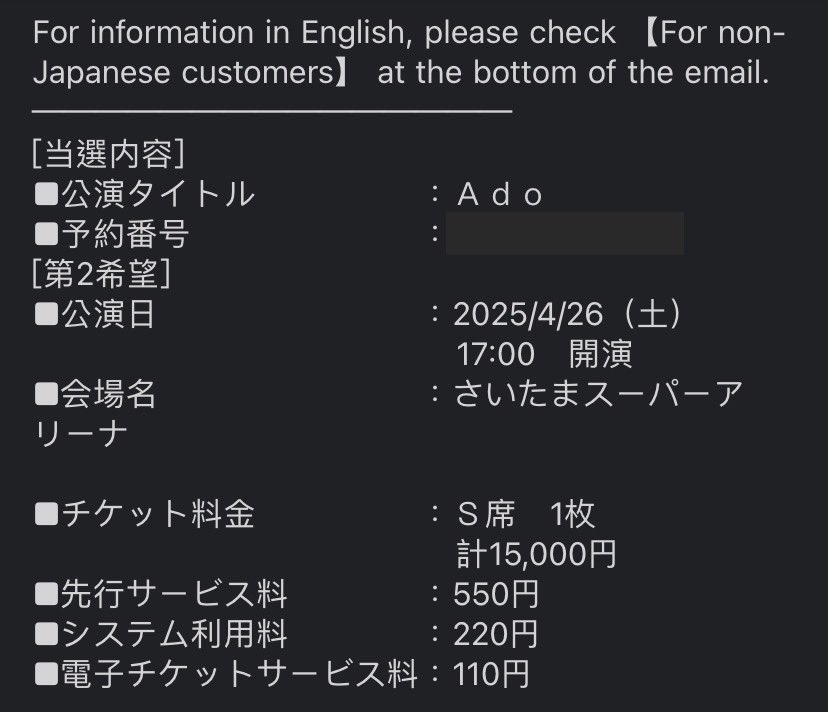Viewport: 828px width, 712px height.
Task: Click the square bullet beside チケット料金
Action: click(x=46, y=514)
